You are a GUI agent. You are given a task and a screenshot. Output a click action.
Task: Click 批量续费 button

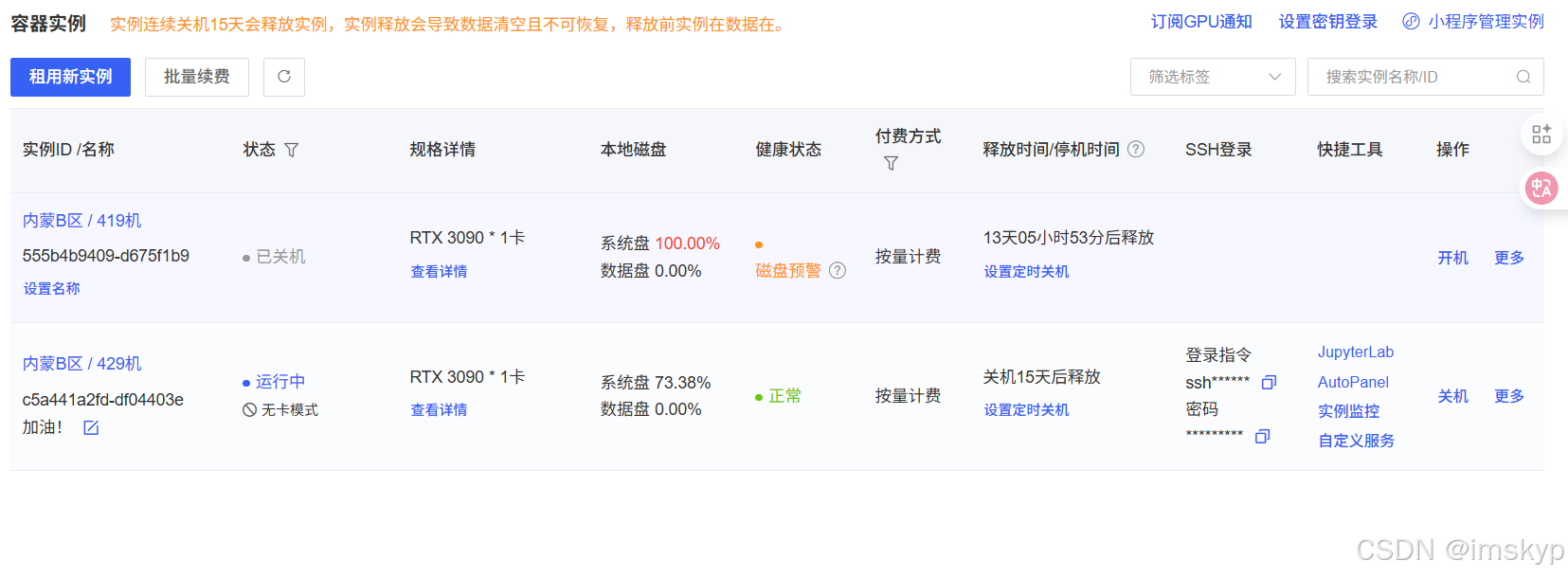tap(197, 77)
